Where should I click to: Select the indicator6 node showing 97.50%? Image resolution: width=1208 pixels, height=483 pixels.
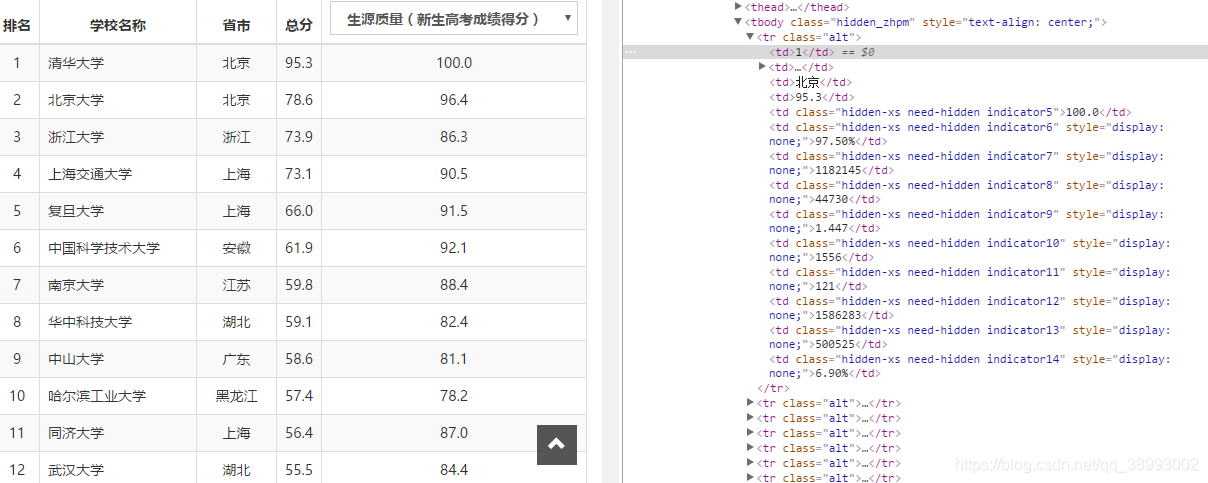(967, 134)
